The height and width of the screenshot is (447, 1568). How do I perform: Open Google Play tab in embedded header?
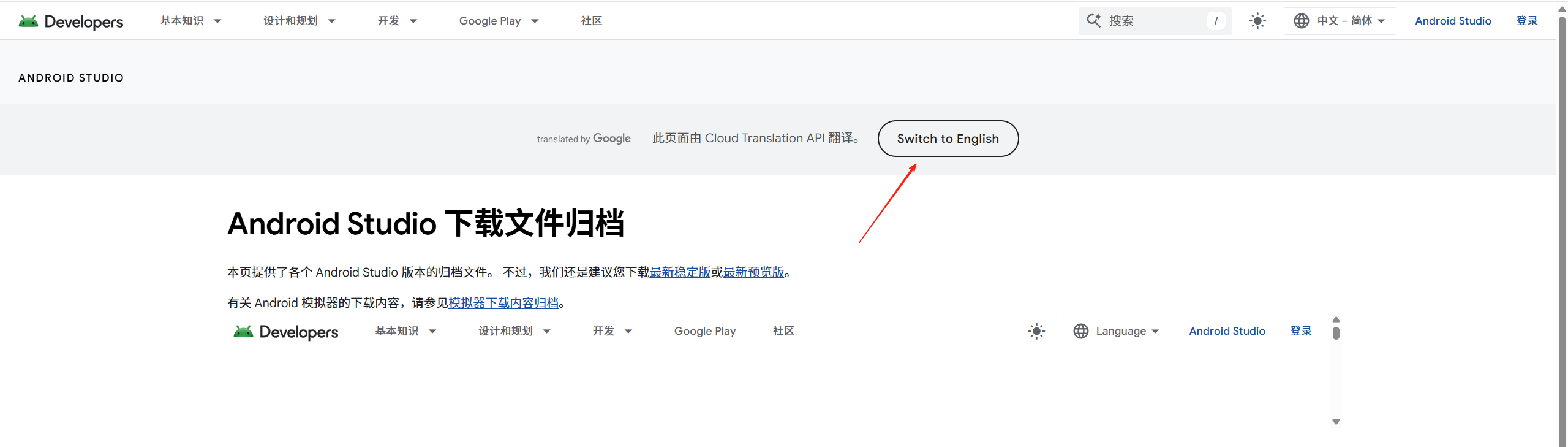pyautogui.click(x=705, y=331)
